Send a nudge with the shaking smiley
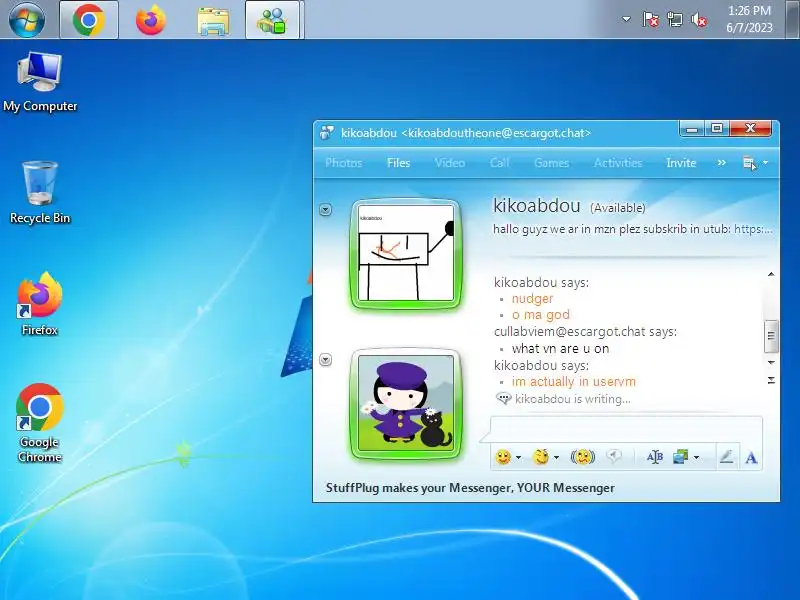800x600 pixels. (x=583, y=457)
